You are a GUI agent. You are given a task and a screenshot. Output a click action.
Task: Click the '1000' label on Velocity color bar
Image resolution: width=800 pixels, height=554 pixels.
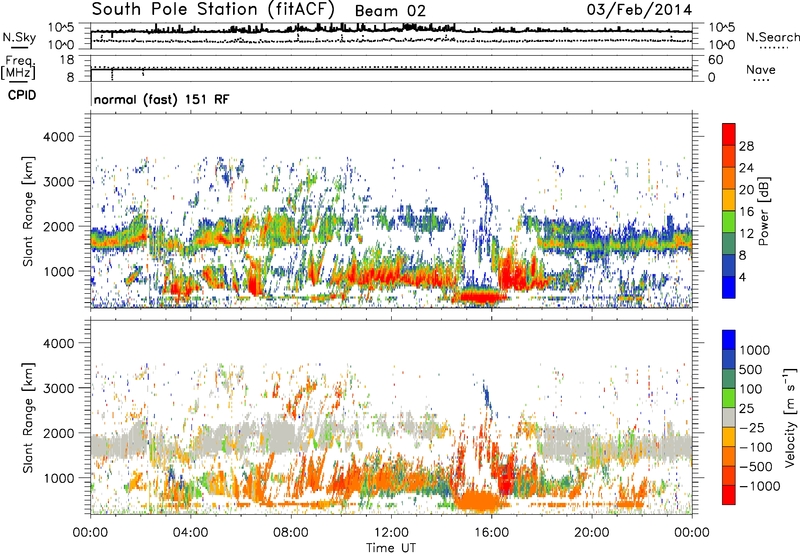pyautogui.click(x=755, y=350)
